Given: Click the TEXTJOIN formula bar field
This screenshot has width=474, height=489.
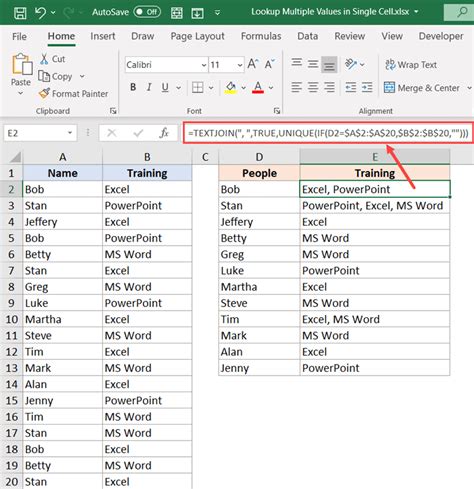Looking at the screenshot, I should [328, 133].
